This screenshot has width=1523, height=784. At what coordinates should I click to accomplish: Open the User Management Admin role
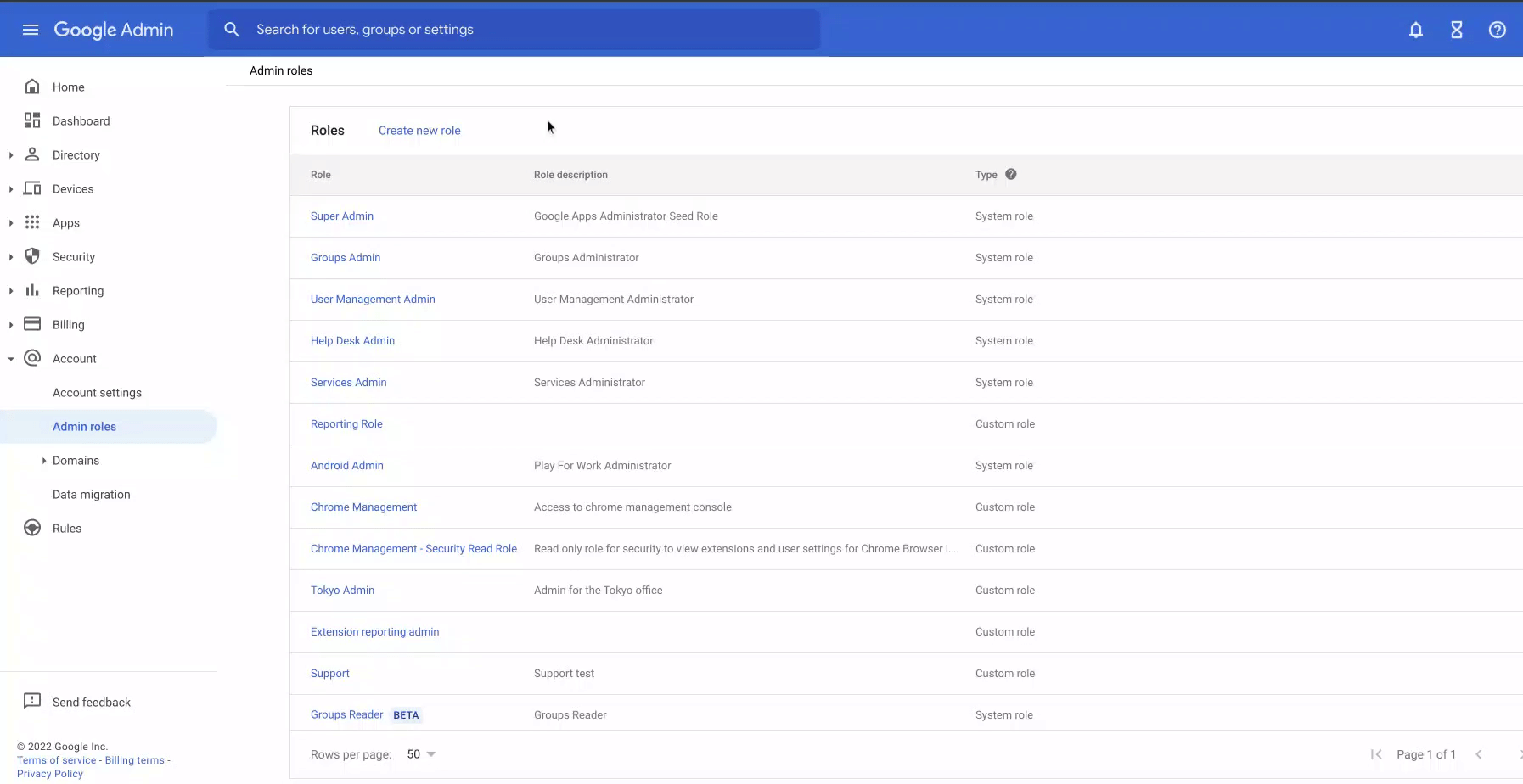373,300
